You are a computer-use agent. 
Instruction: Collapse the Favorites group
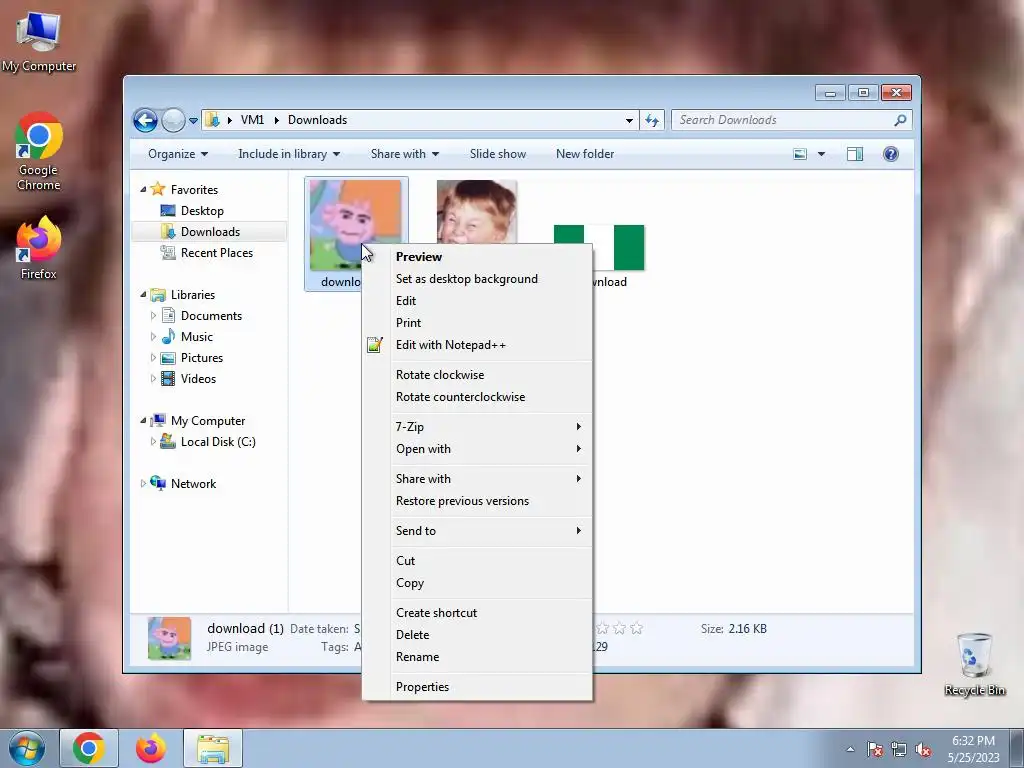tap(143, 189)
